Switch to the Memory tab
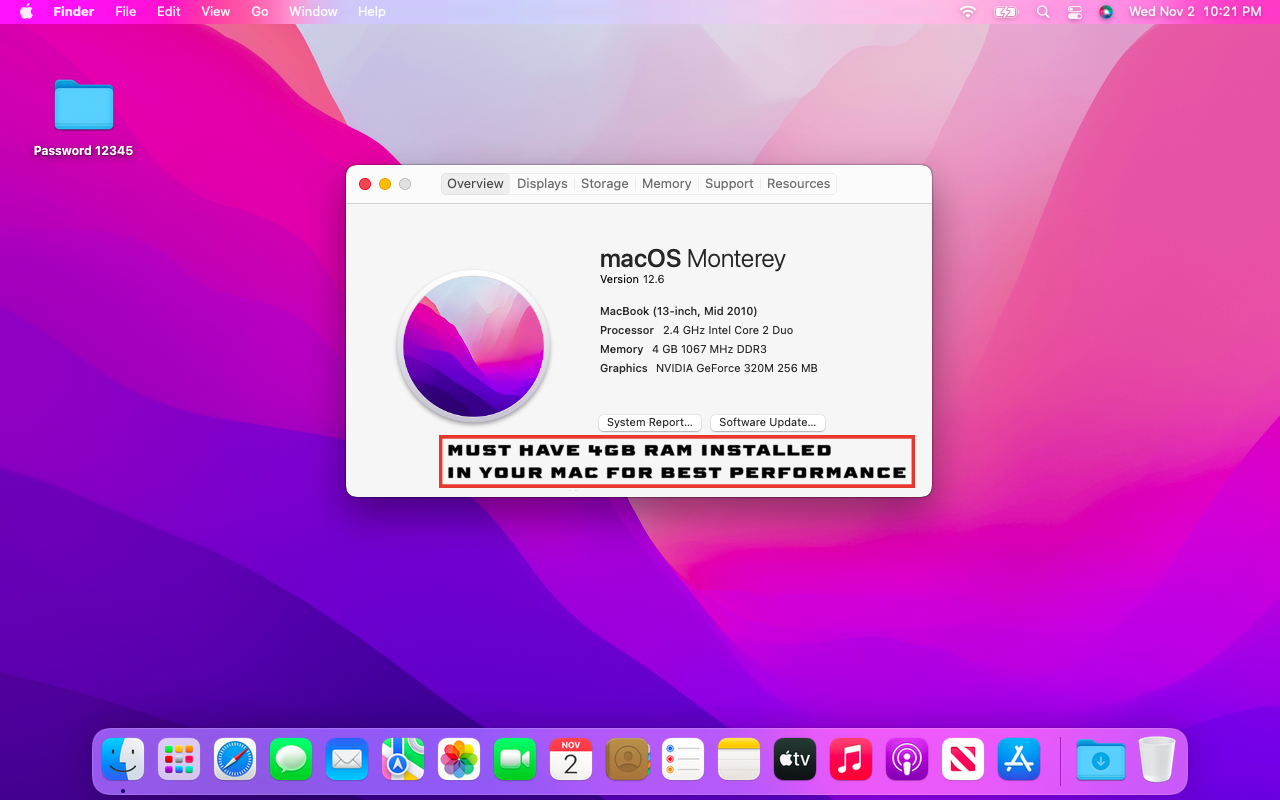 pos(667,184)
